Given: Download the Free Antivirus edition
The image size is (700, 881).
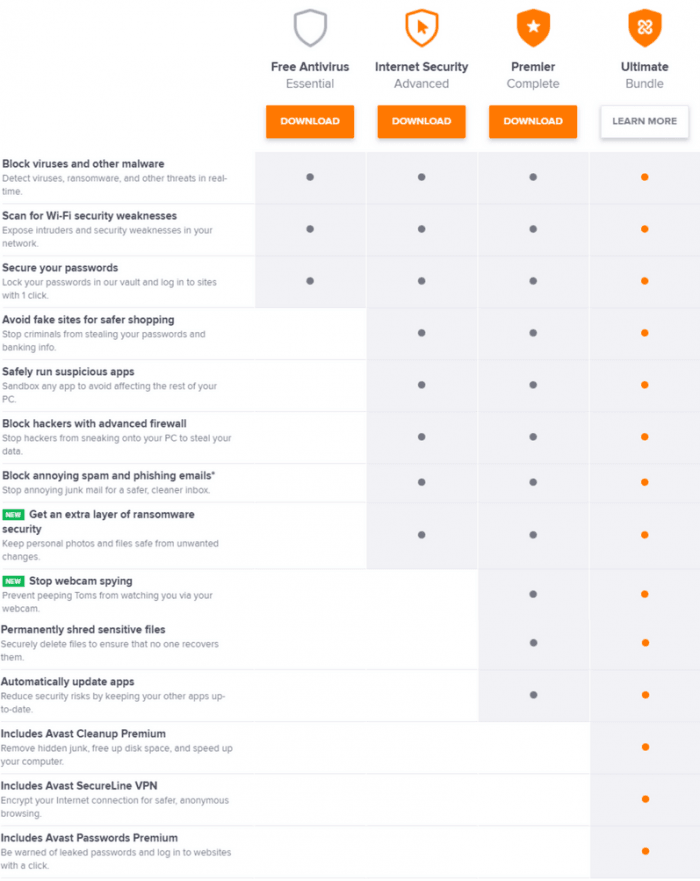Looking at the screenshot, I should [310, 121].
